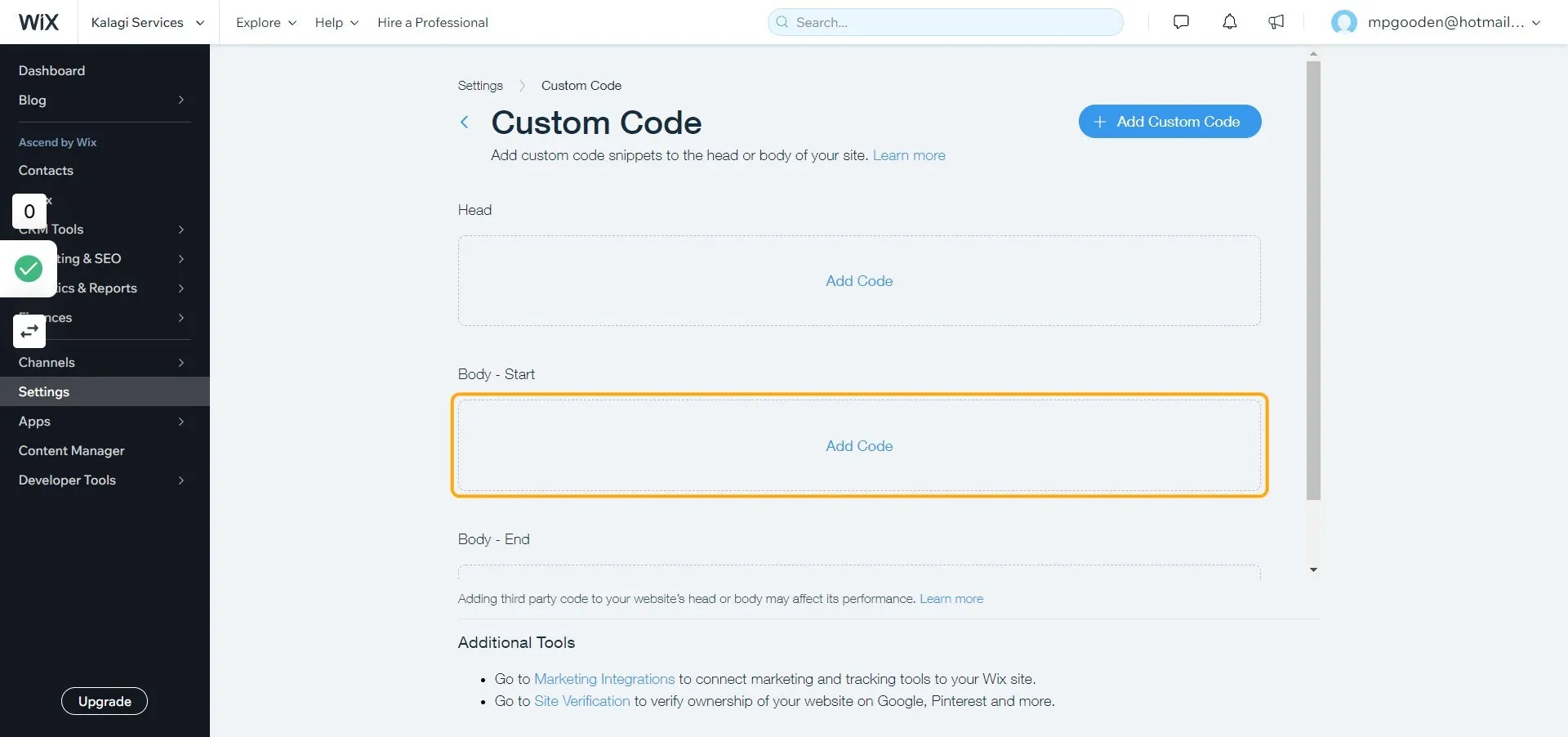Open Content Manager in the sidebar

click(x=72, y=450)
